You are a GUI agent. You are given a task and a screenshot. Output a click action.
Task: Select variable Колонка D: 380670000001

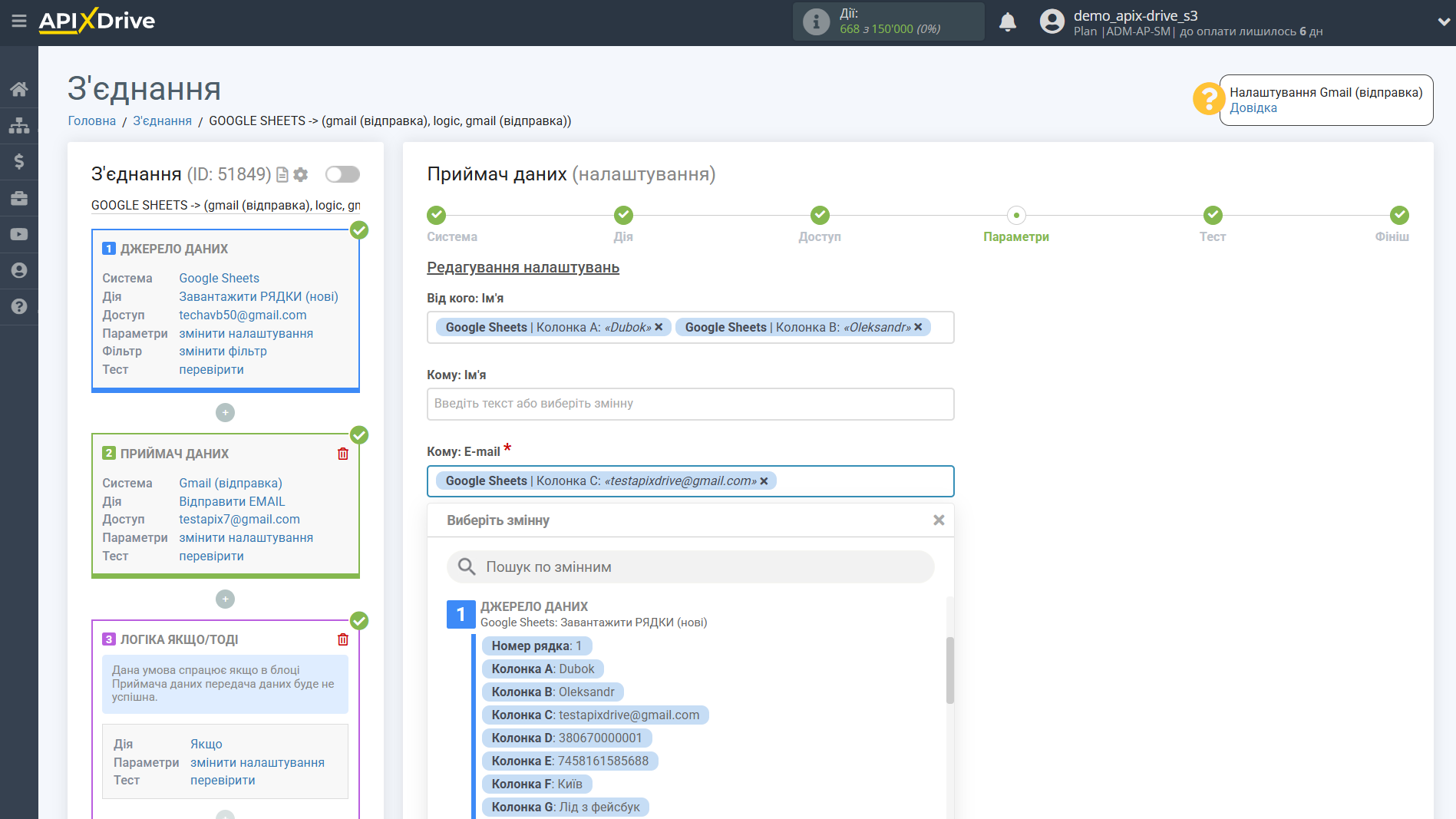[x=566, y=738]
